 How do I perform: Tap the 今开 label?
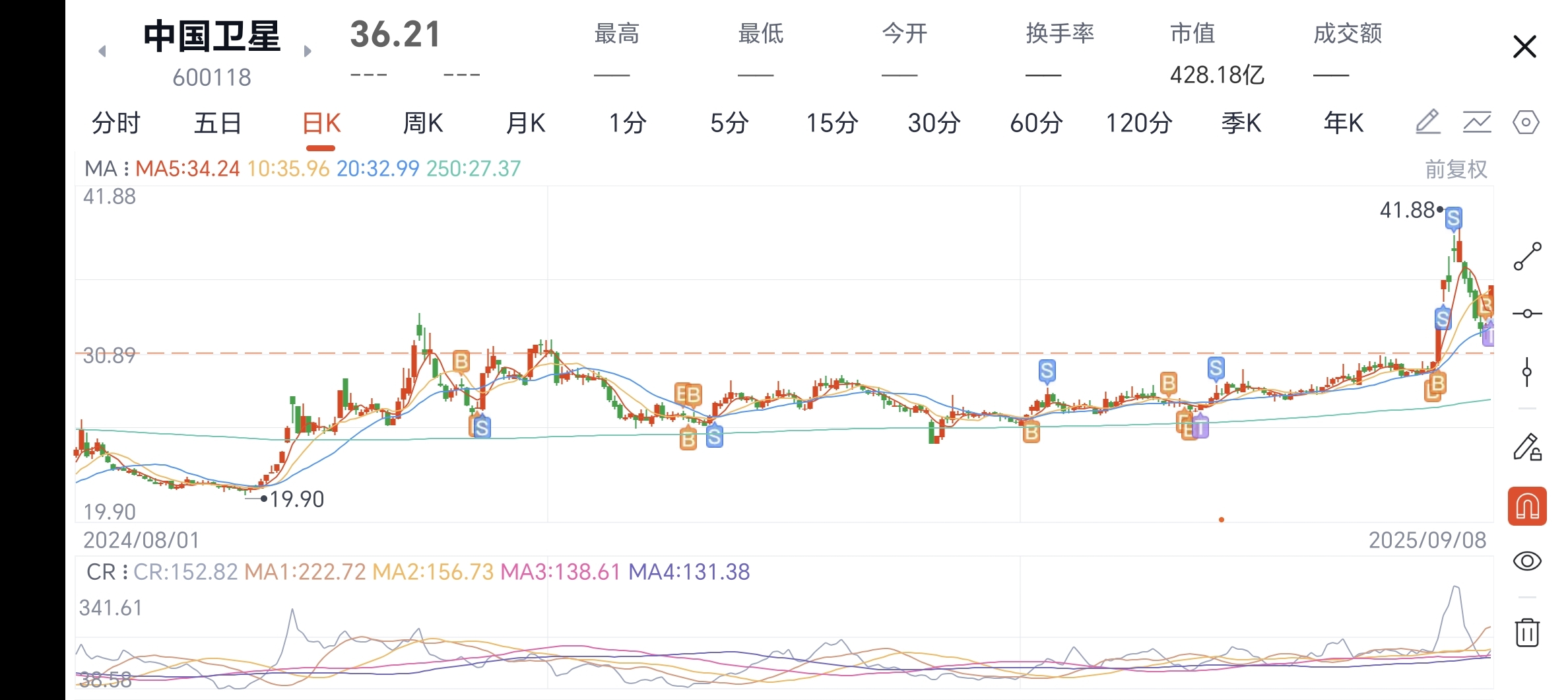905,33
